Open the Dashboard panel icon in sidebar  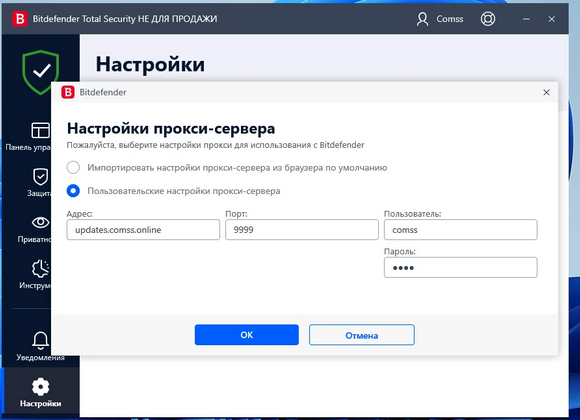(40, 130)
